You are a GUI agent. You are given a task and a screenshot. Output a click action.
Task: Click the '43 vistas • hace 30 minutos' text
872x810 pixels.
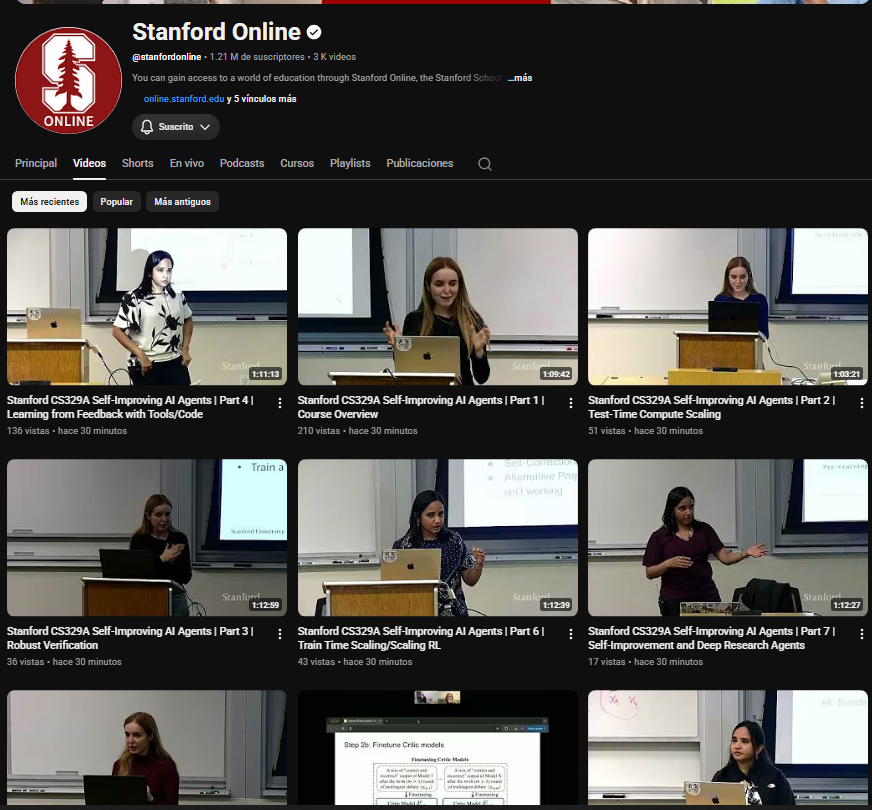[x=355, y=662]
